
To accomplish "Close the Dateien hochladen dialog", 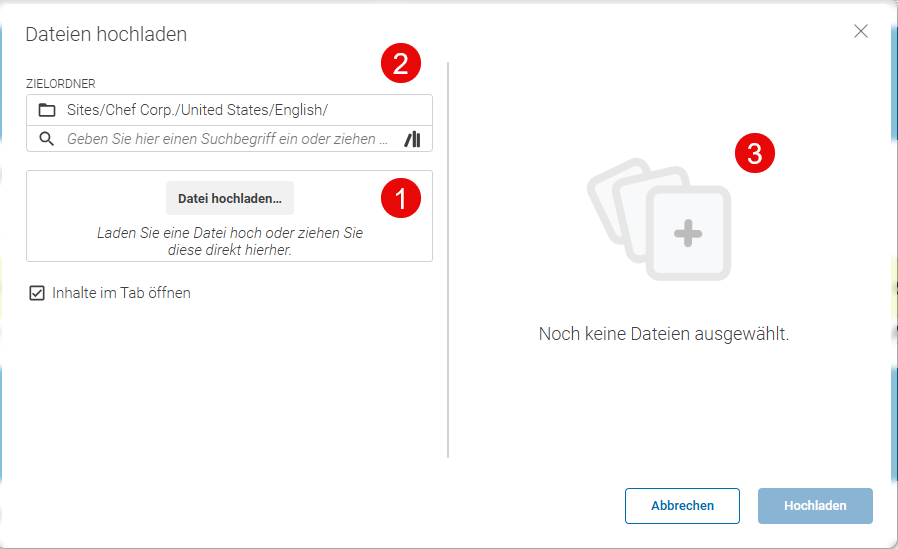I will point(861,31).
